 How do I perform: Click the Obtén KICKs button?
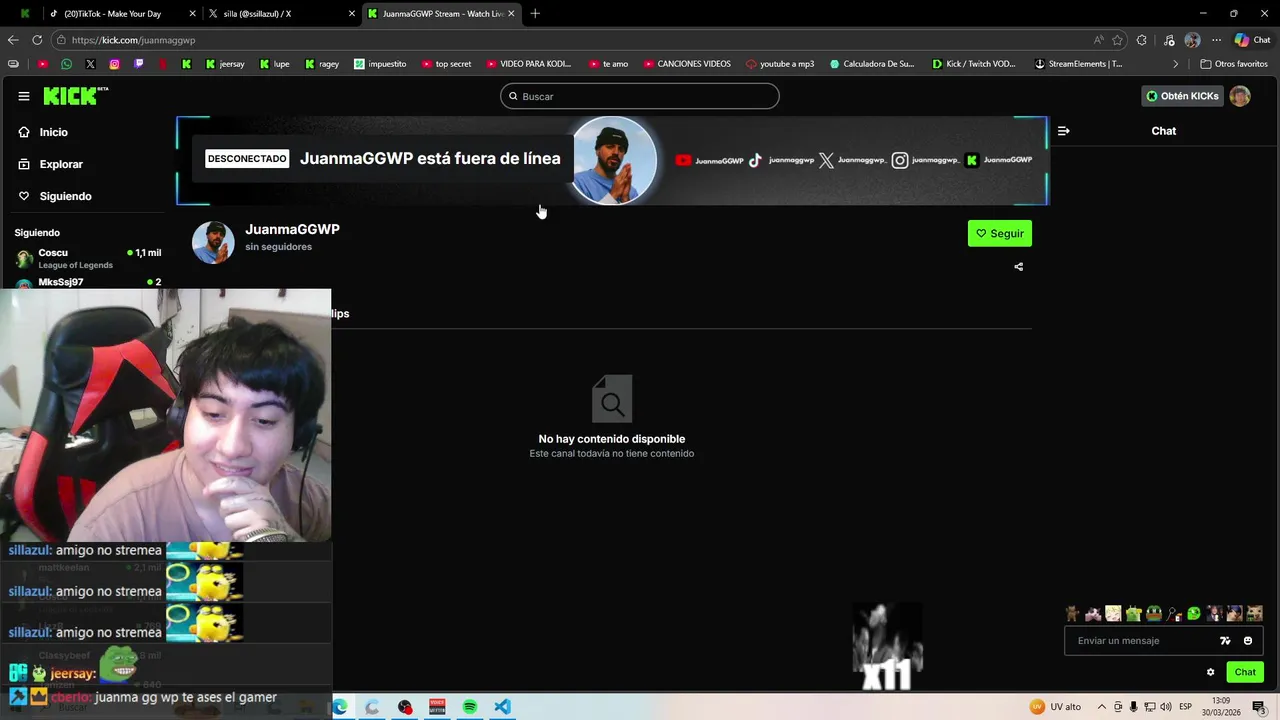[x=1183, y=96]
